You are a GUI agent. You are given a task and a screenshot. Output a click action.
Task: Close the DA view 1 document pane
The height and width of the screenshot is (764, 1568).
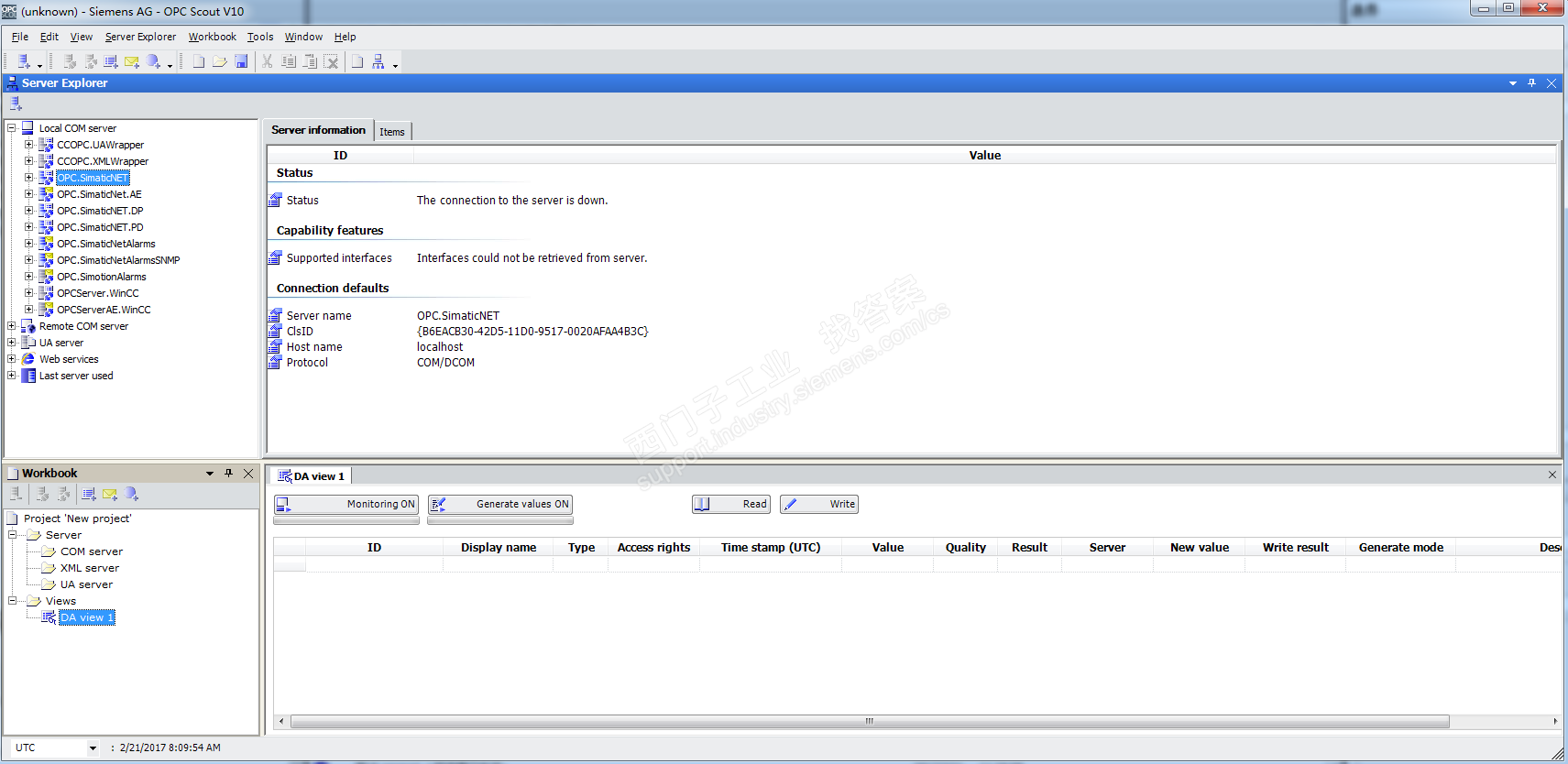click(x=1552, y=475)
